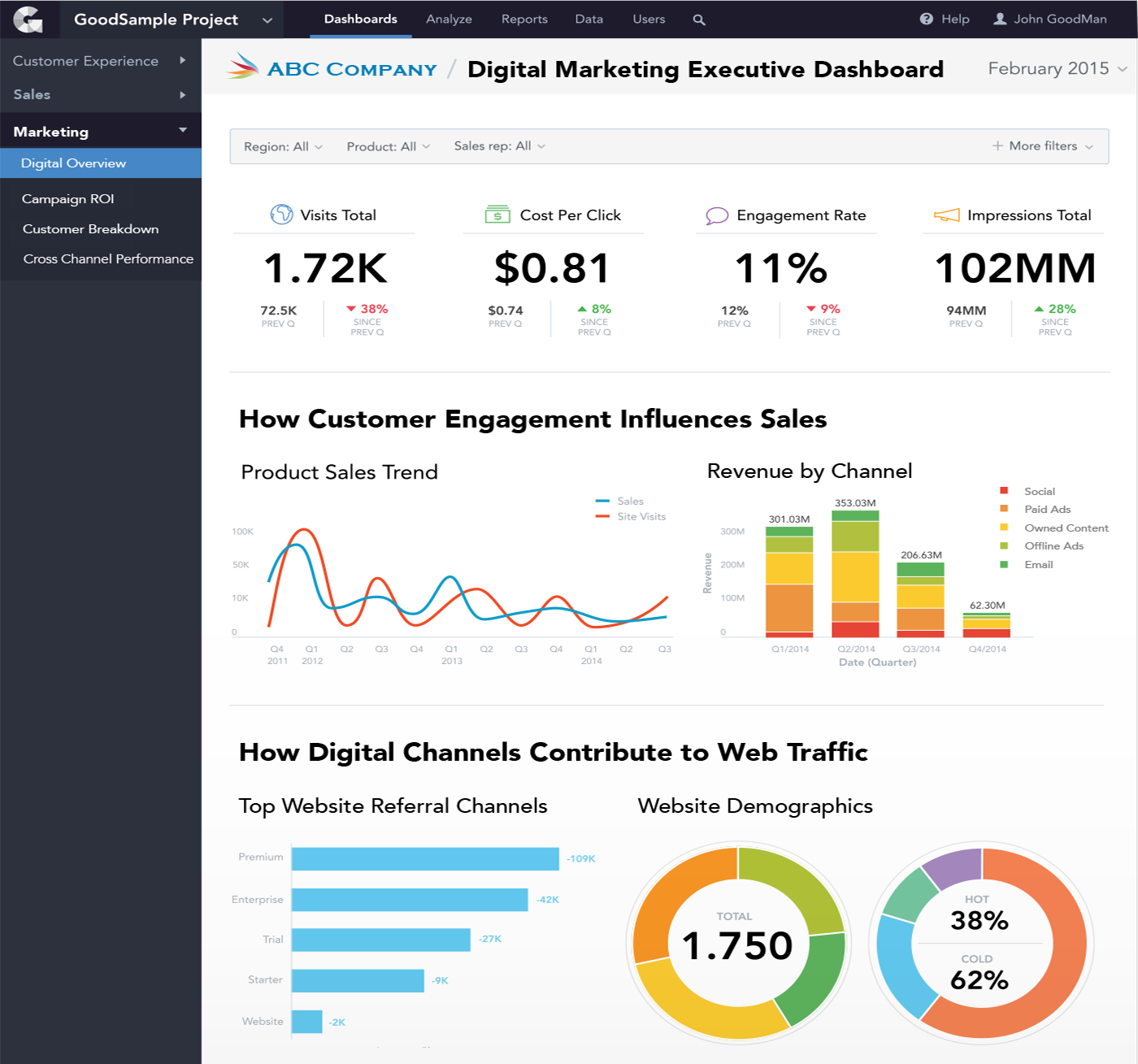1138x1064 pixels.
Task: Expand the Sales sidebar section
Action: point(101,94)
